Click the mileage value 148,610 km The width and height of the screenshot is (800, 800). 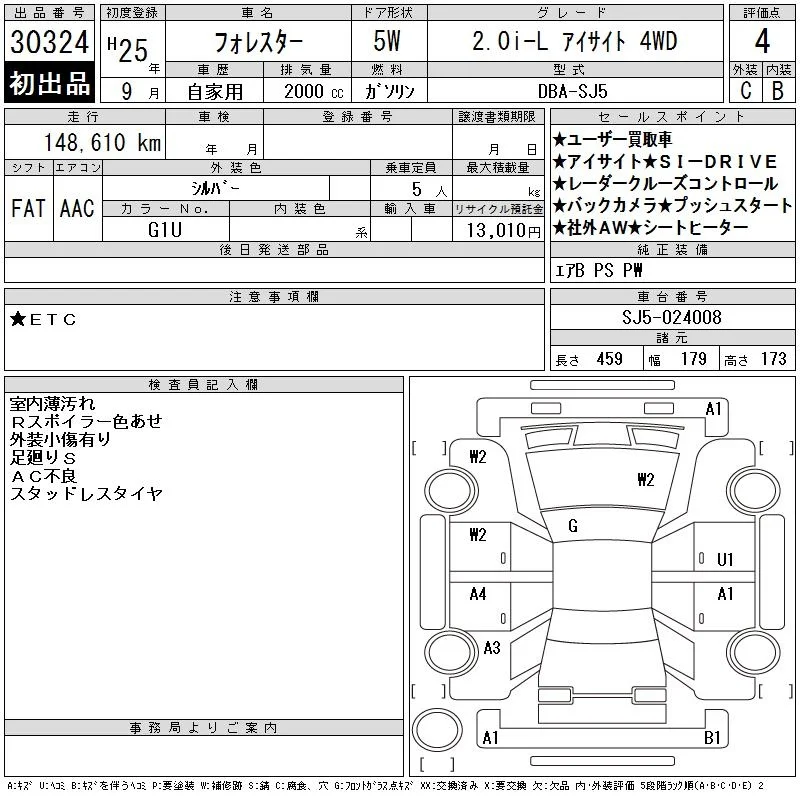(x=102, y=142)
